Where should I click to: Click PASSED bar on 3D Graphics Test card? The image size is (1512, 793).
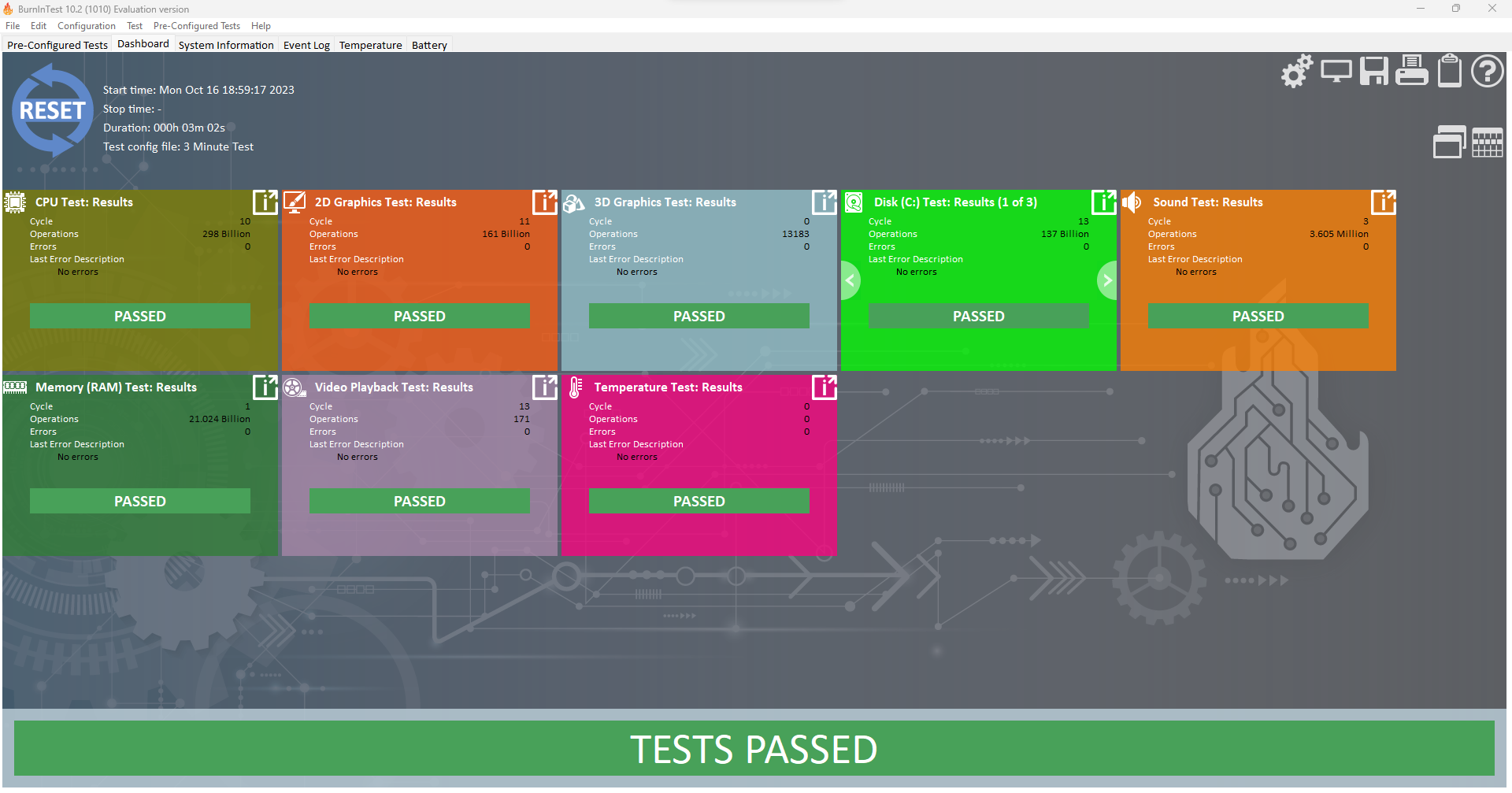[x=699, y=316]
